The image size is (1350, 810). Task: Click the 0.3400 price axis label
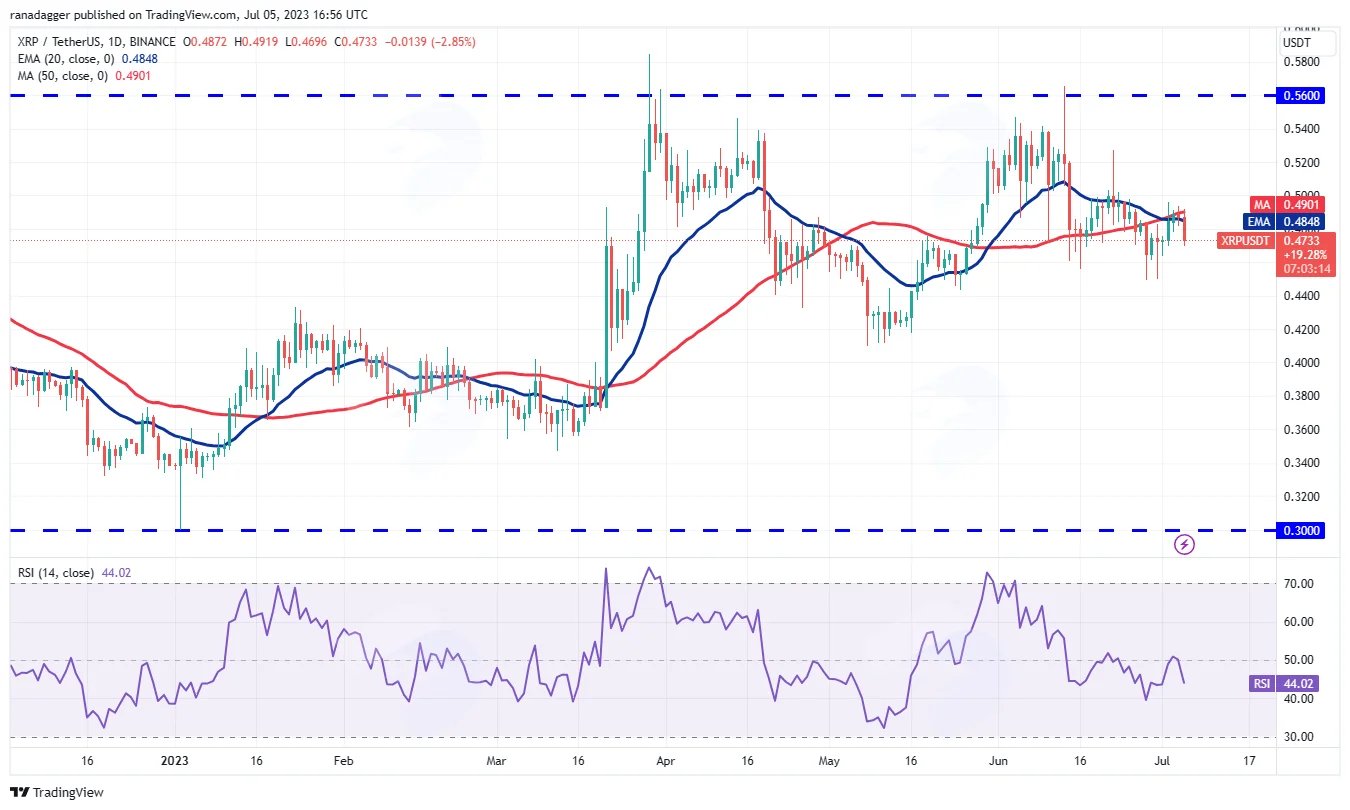(1299, 463)
